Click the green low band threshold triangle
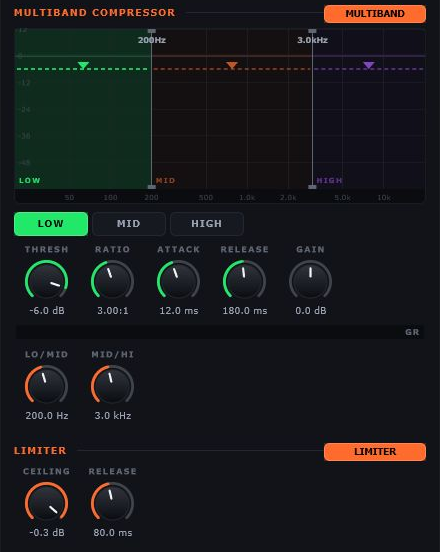The width and height of the screenshot is (440, 552). click(83, 65)
